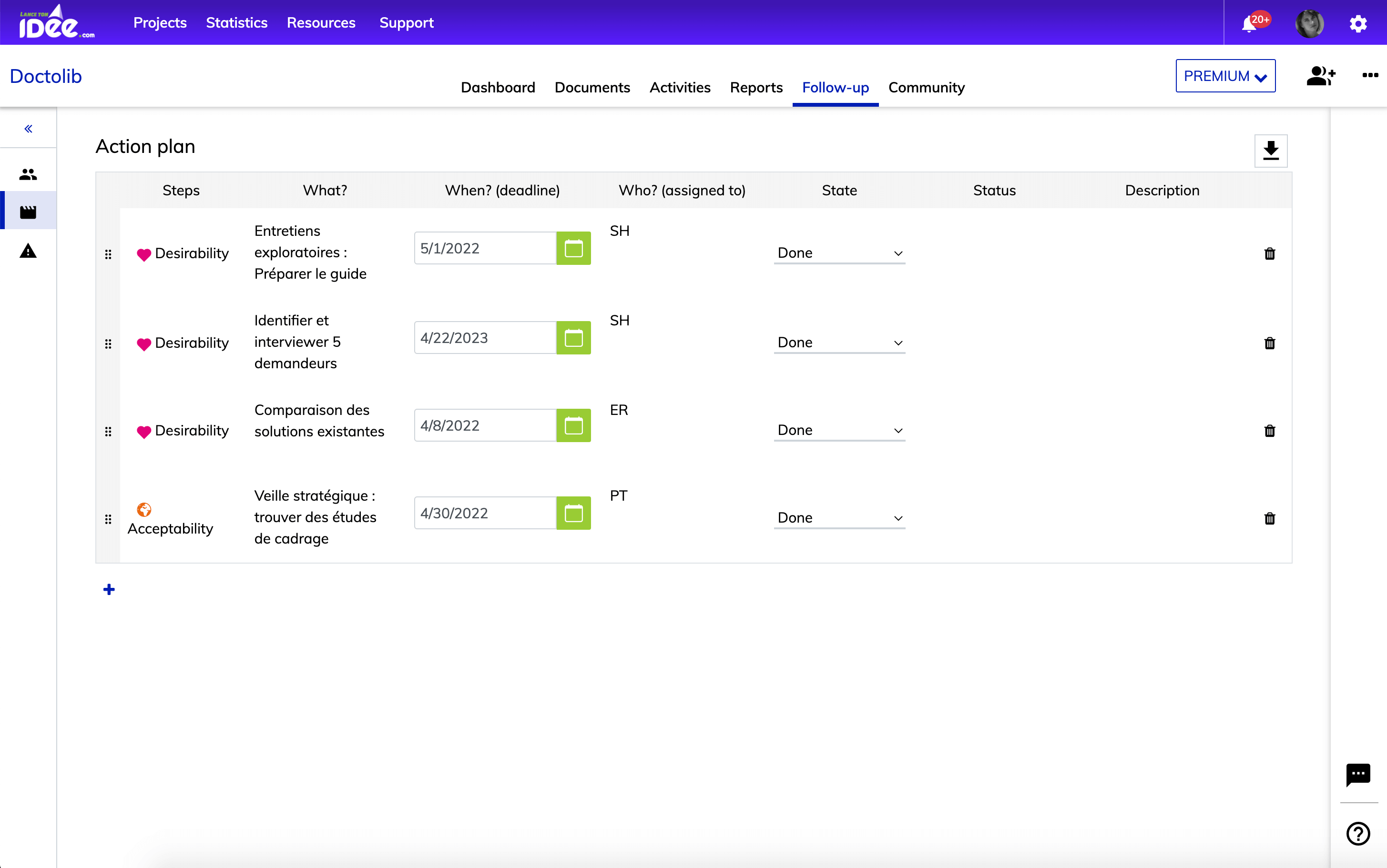Click the 4/22/2023 deadline date field
Screen dimensions: 1387x868
(485, 338)
